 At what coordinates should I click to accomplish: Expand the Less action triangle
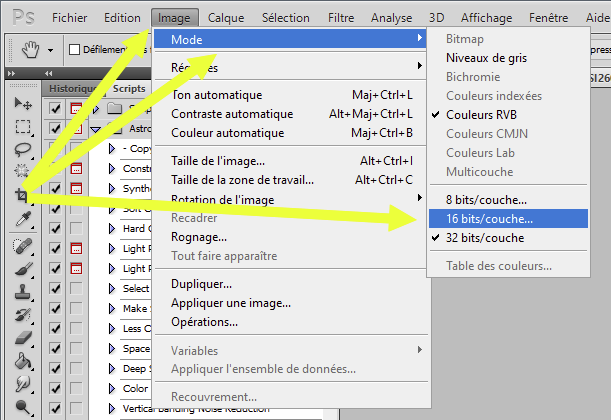click(x=112, y=328)
